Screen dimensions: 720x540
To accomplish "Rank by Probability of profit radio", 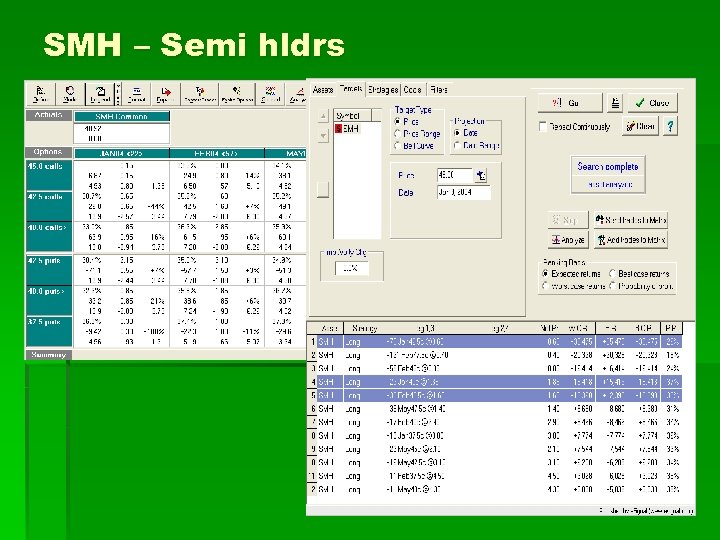I will tap(612, 286).
